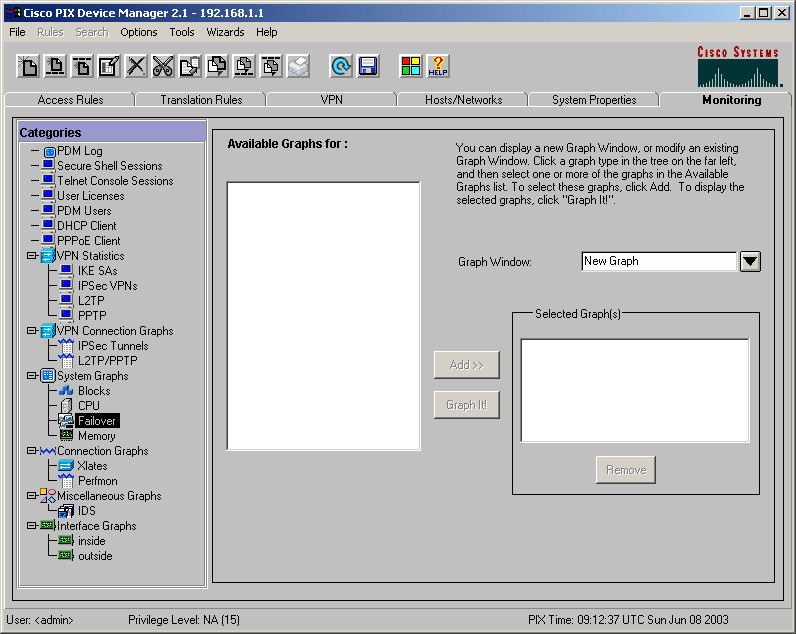Select IPSec Tunnels graph item
The height and width of the screenshot is (634, 796).
pyautogui.click(x=113, y=346)
